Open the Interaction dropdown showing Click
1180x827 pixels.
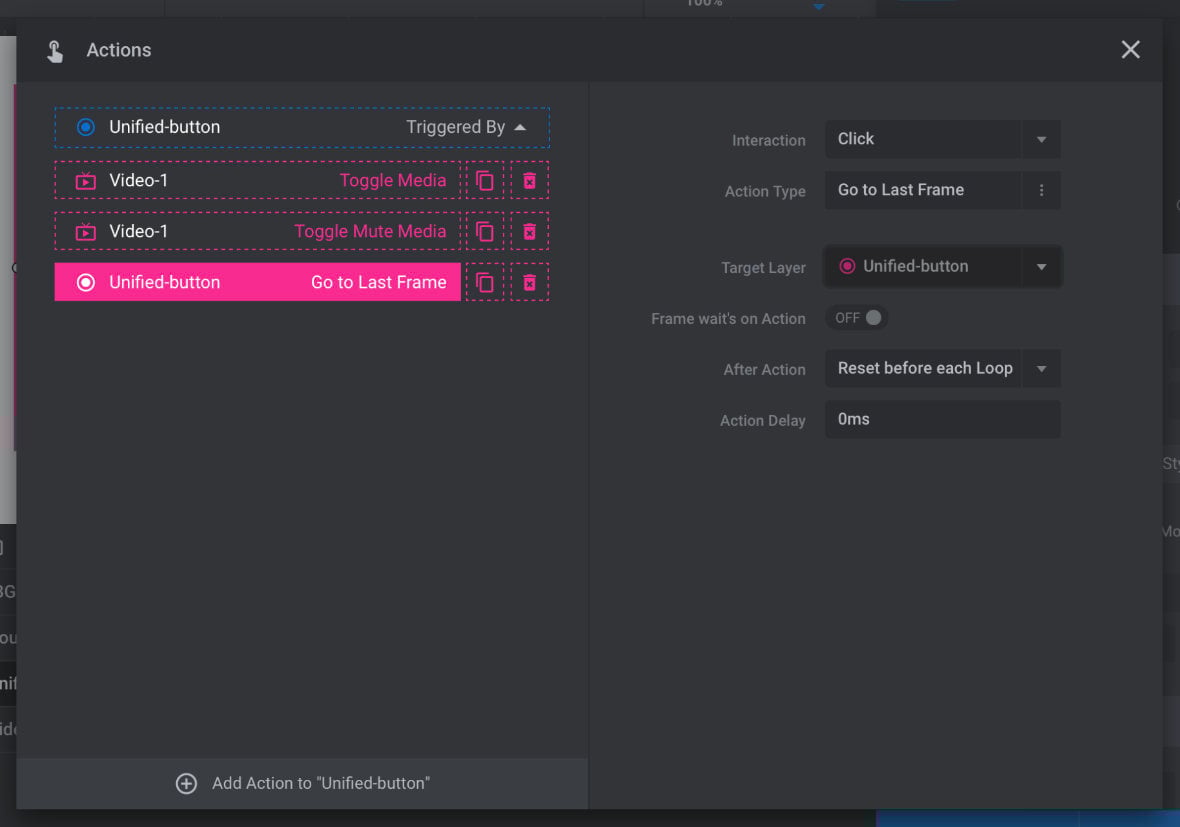942,139
